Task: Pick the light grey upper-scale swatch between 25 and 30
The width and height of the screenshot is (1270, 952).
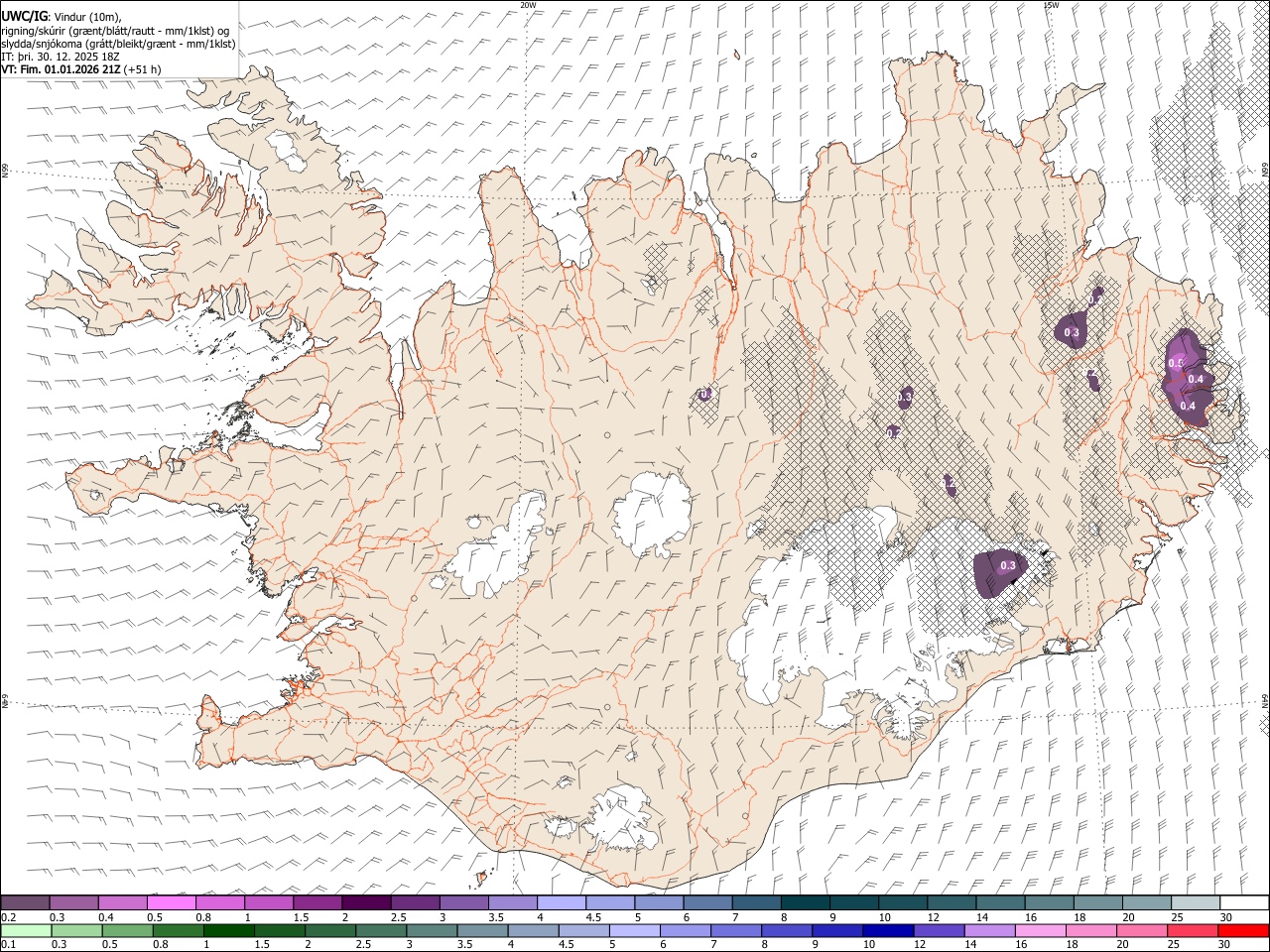Action: pos(1195,902)
